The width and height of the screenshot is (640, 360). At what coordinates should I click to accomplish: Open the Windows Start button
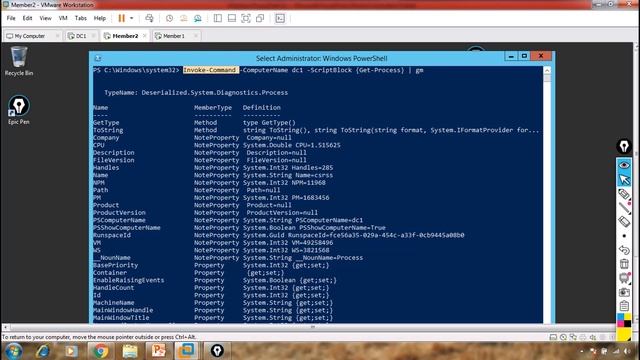(x=13, y=351)
